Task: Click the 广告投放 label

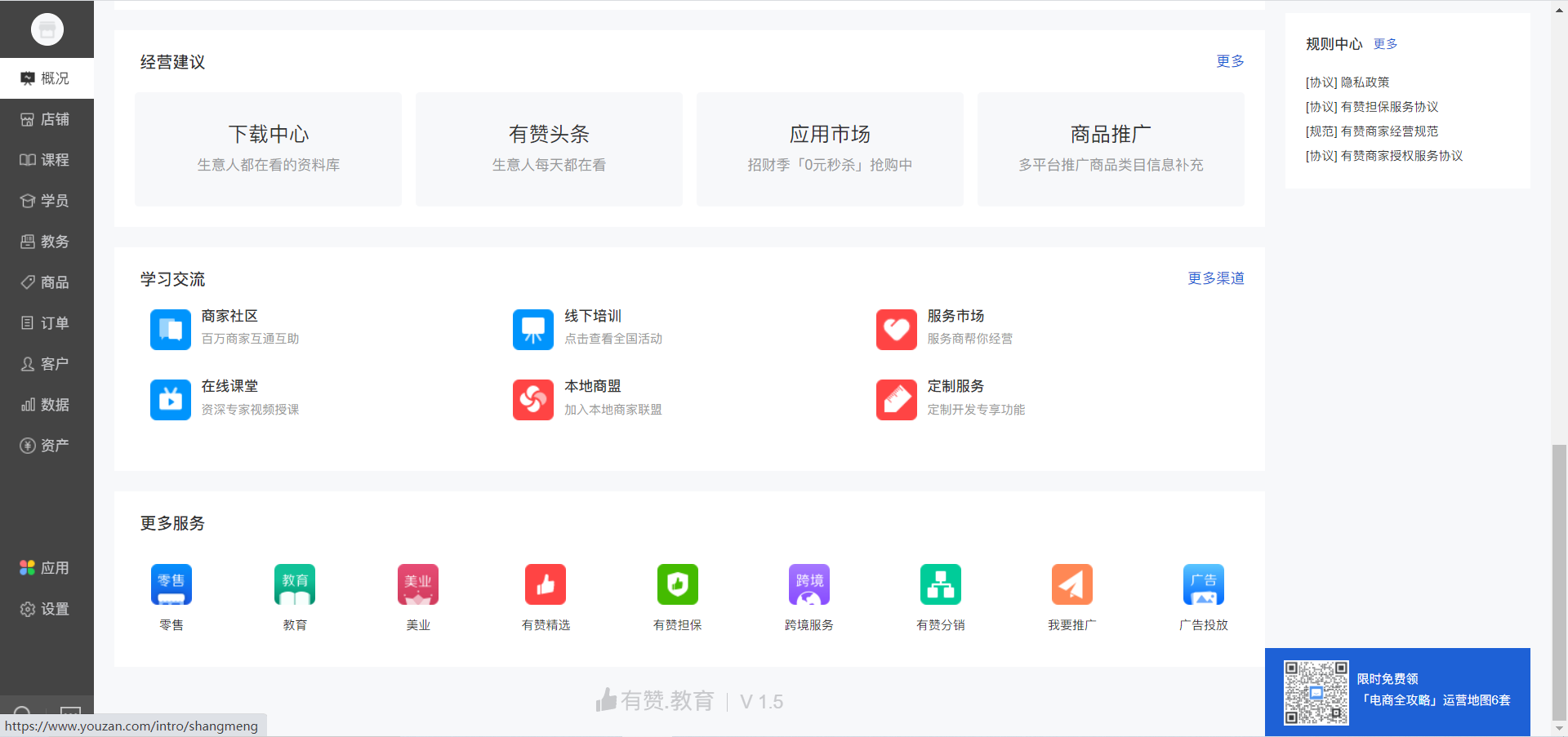Action: 1204,625
